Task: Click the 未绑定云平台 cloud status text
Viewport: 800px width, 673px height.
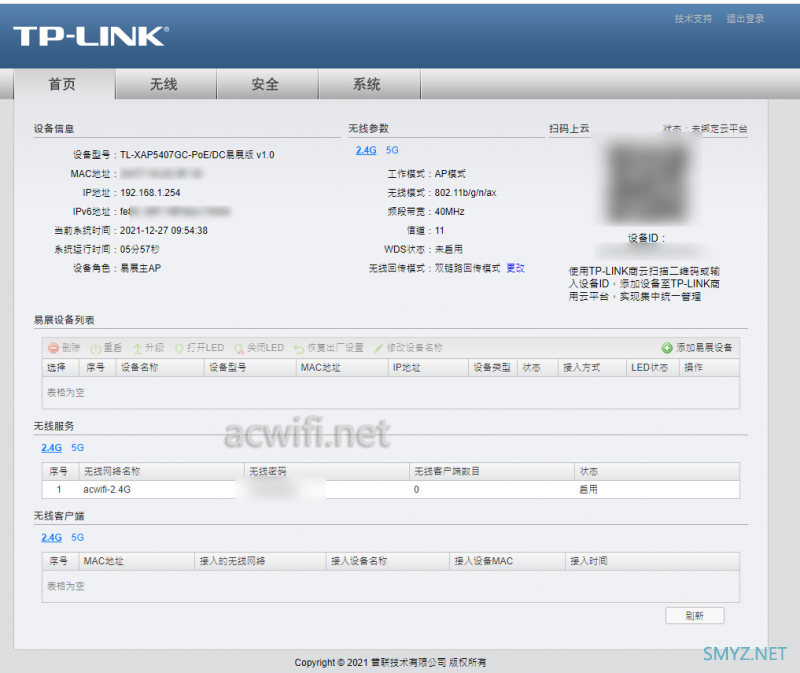Action: tap(719, 129)
